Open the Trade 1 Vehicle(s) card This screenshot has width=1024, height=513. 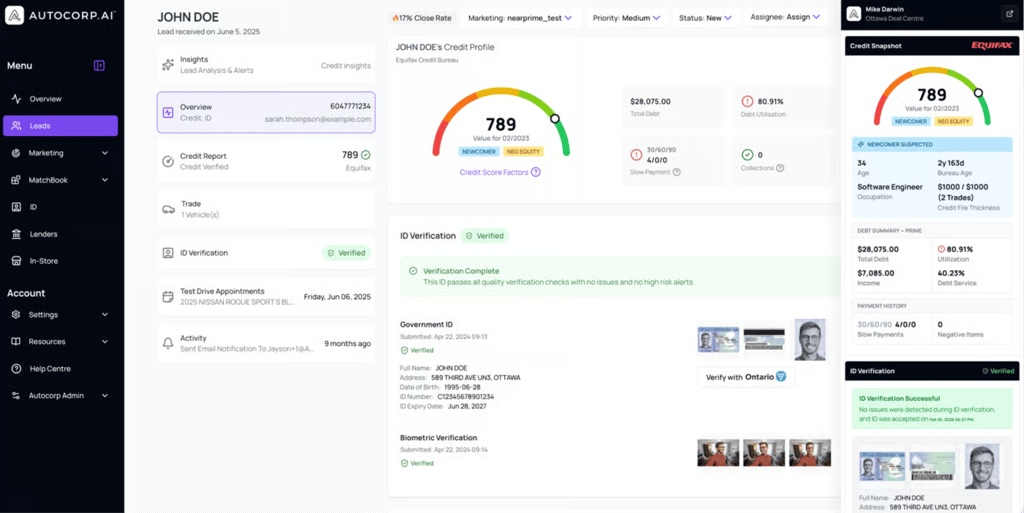(x=266, y=209)
